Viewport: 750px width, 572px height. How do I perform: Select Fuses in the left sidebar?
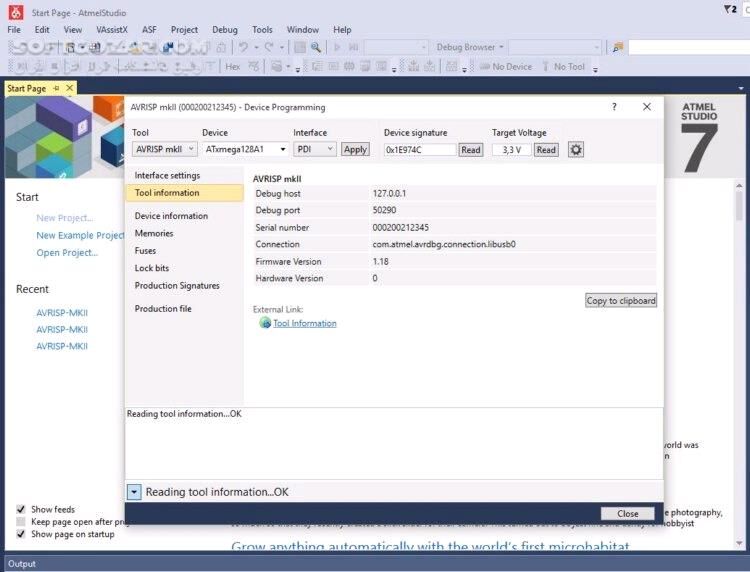click(146, 251)
